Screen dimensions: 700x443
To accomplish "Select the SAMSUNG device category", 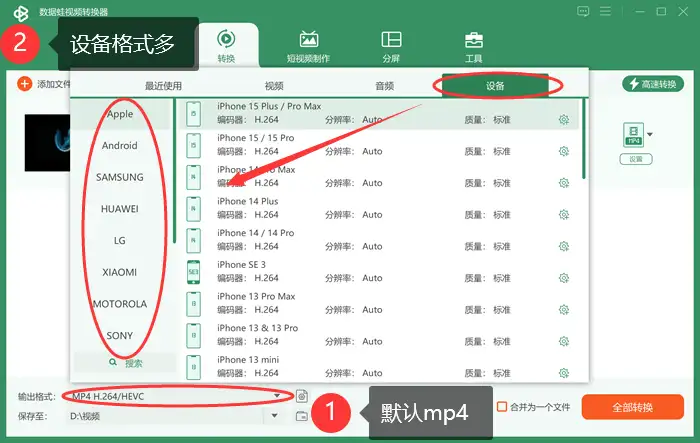I will coord(120,177).
